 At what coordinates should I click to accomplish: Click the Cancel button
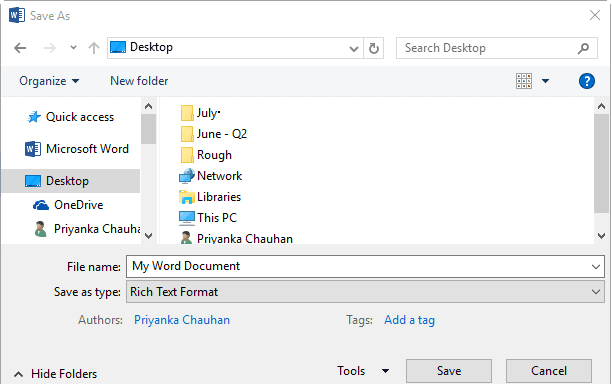[x=549, y=371]
